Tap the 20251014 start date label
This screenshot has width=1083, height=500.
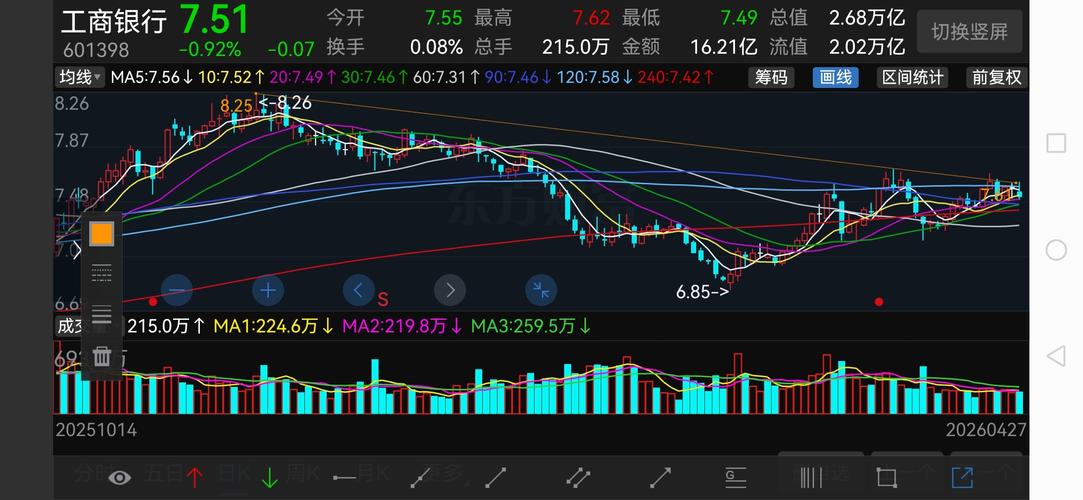pos(96,430)
